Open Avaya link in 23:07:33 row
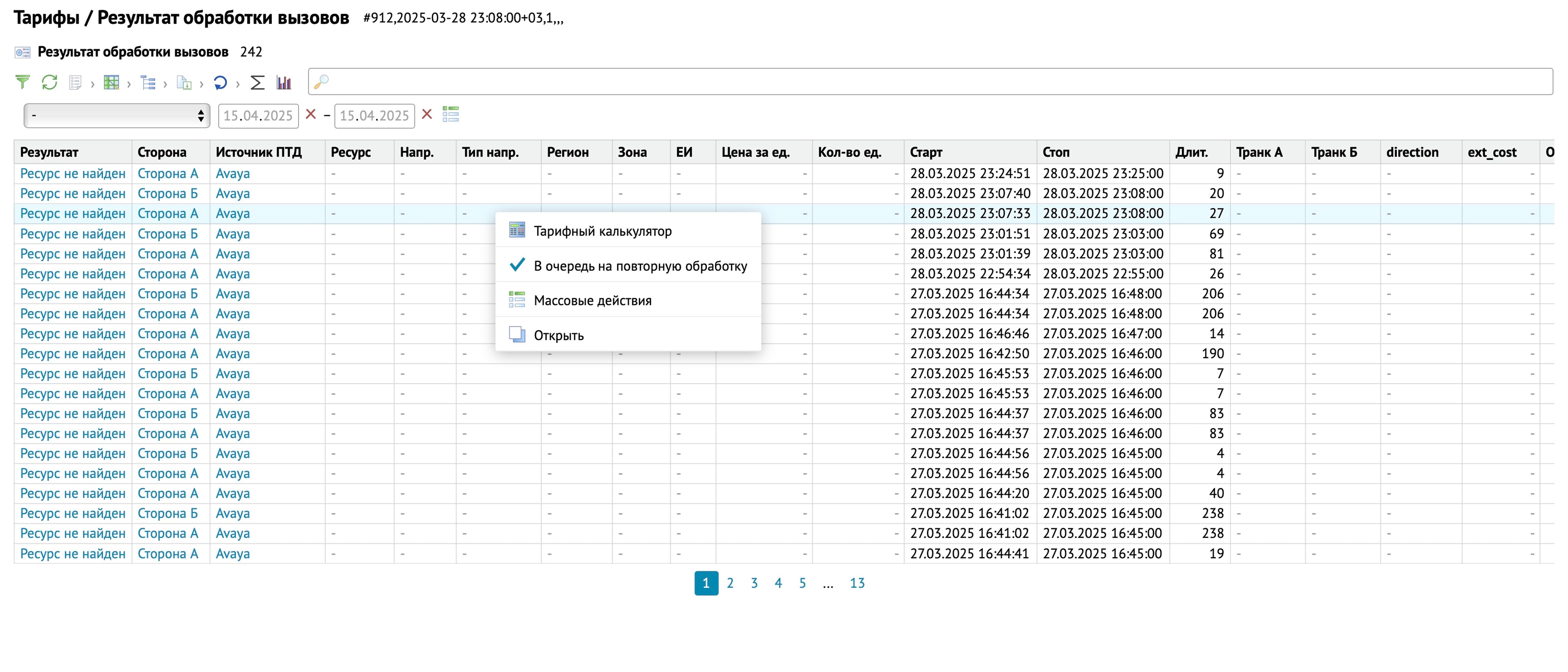Image resolution: width=1568 pixels, height=672 pixels. (x=233, y=214)
